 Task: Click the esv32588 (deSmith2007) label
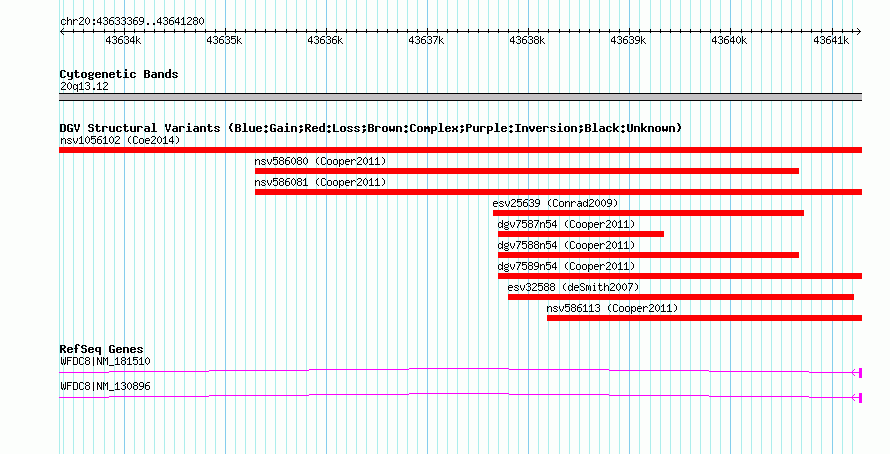573,287
